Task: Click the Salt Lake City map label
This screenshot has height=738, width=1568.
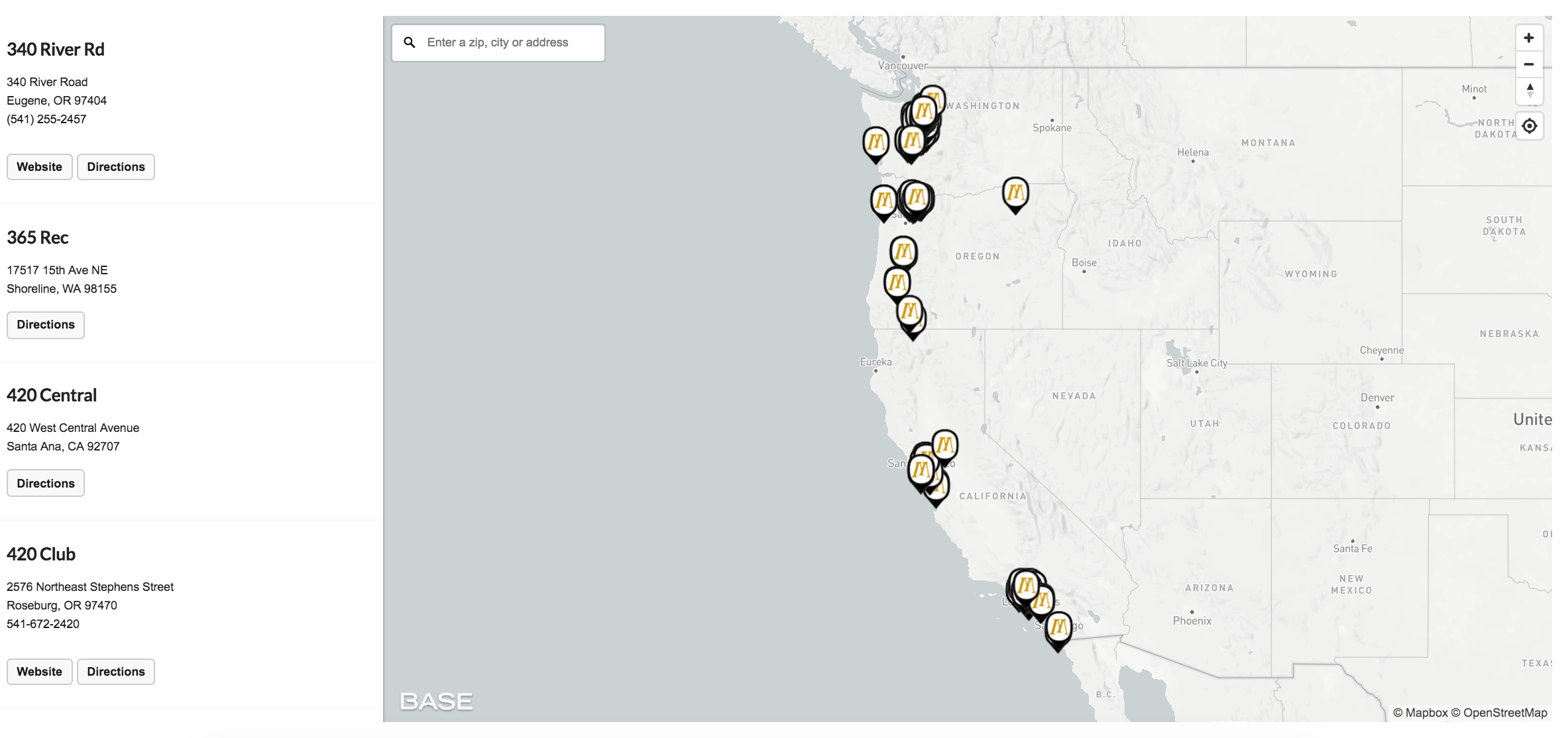Action: click(x=1197, y=363)
